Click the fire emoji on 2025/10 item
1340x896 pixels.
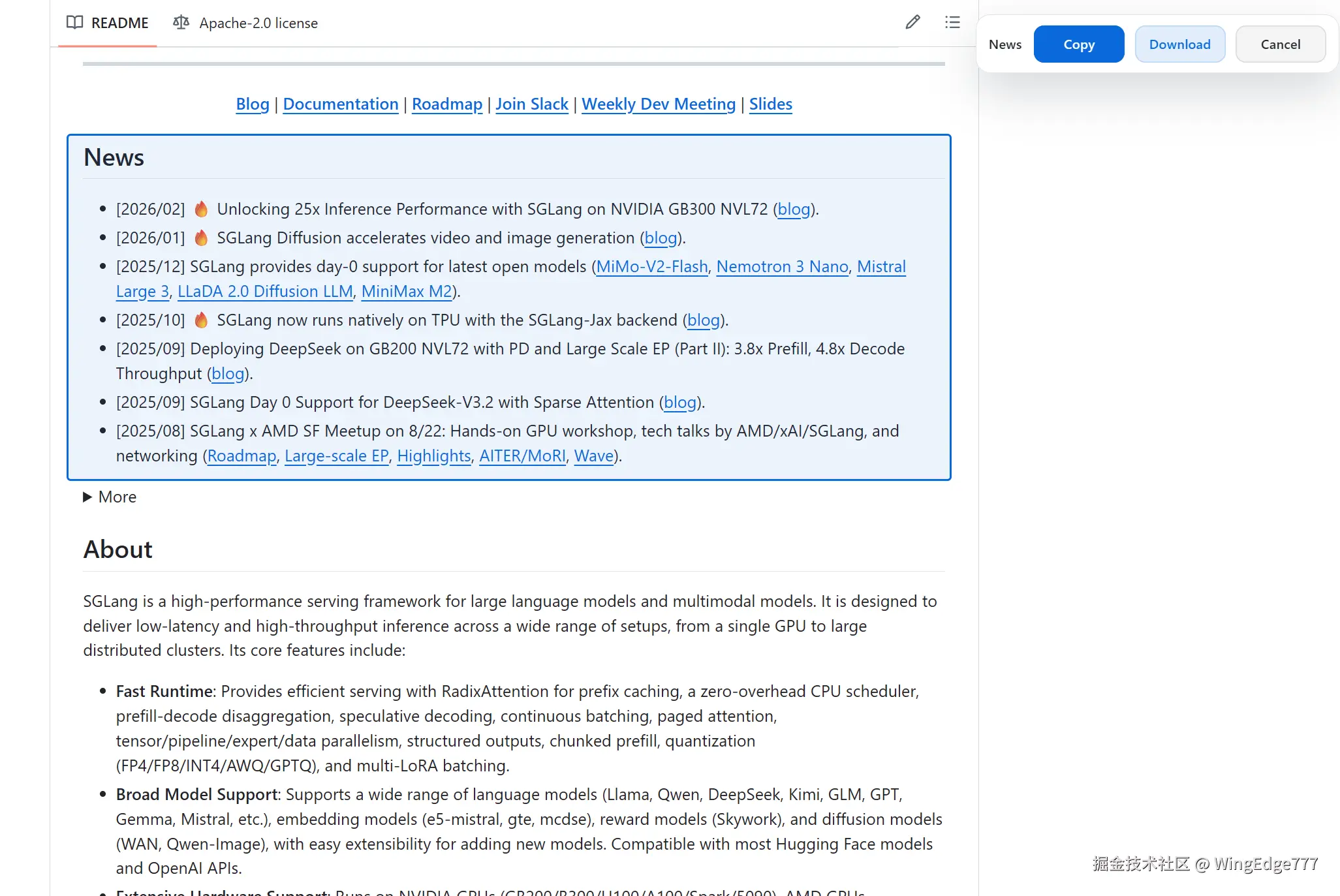click(201, 320)
